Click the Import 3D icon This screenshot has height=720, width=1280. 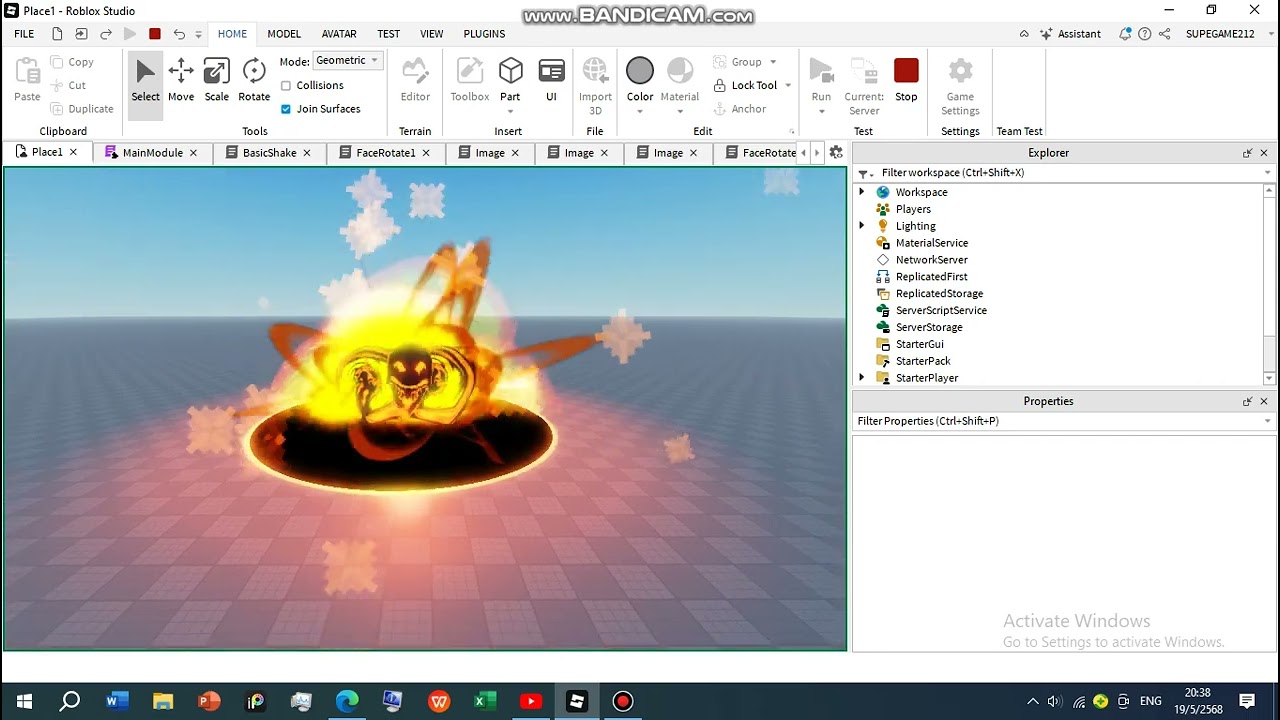[x=595, y=71]
